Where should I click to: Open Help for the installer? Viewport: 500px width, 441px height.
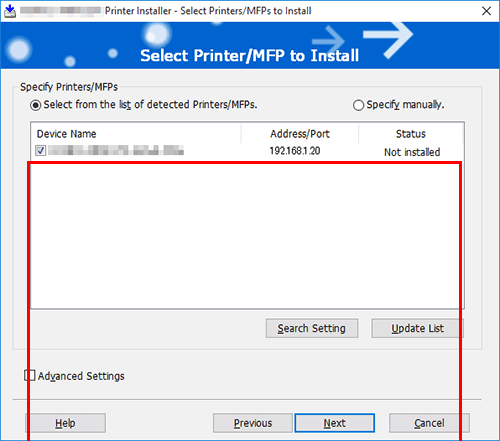pos(65,423)
